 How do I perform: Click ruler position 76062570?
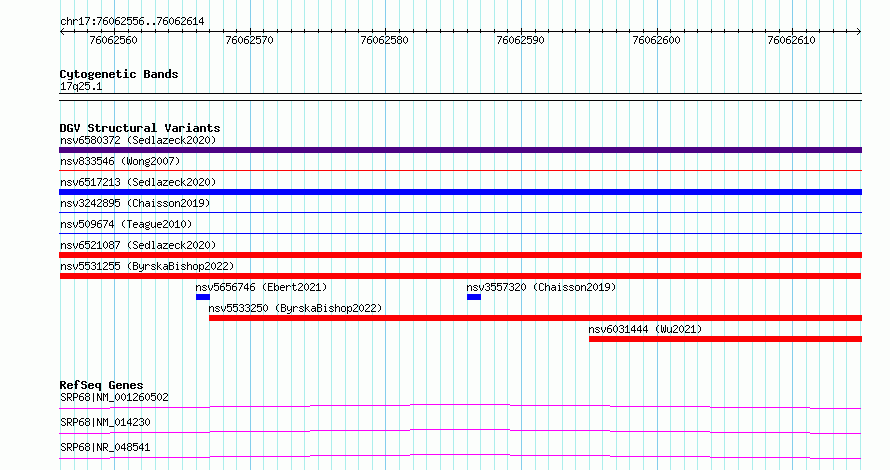[x=249, y=40]
